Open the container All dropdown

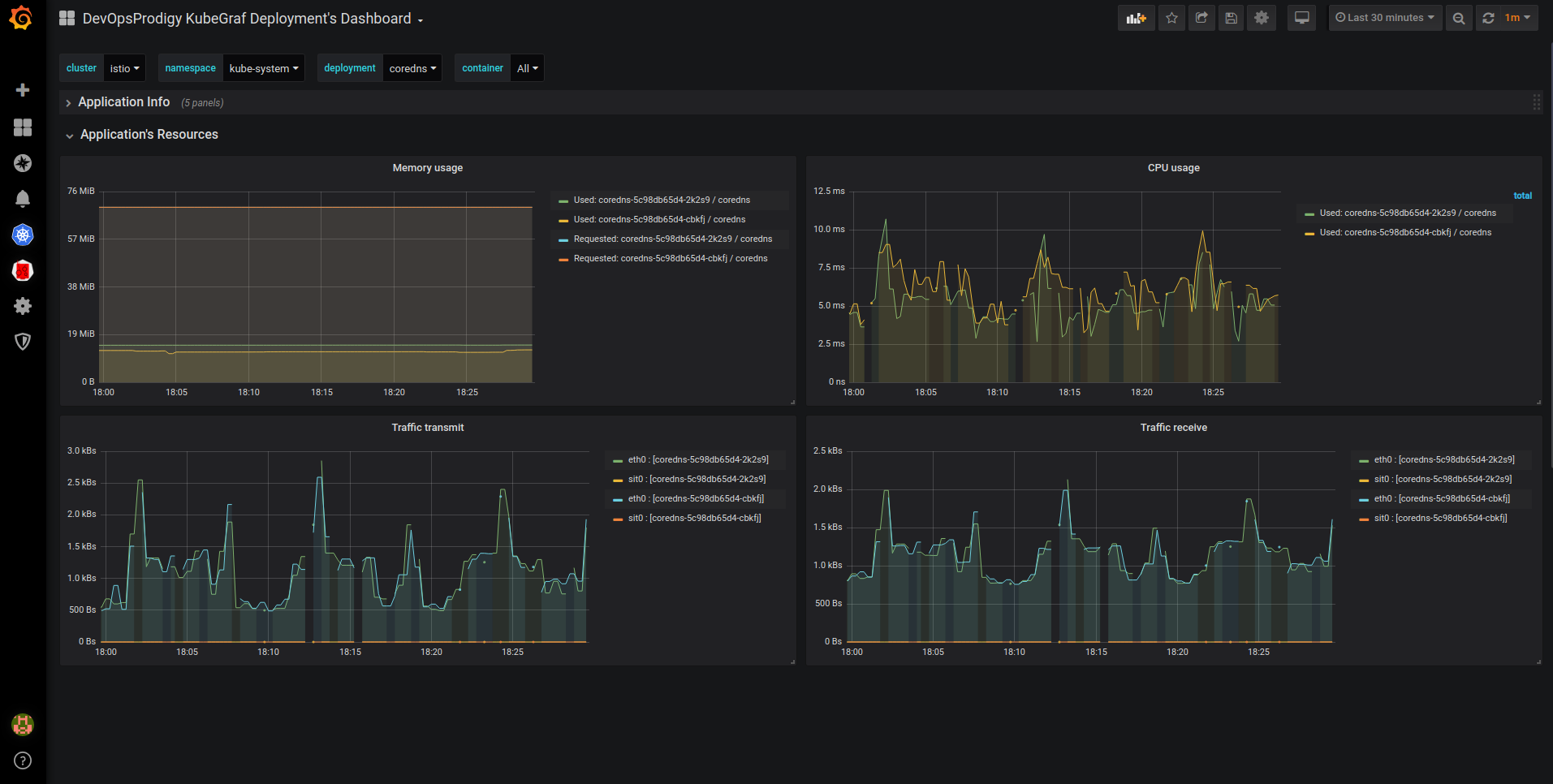(x=527, y=68)
